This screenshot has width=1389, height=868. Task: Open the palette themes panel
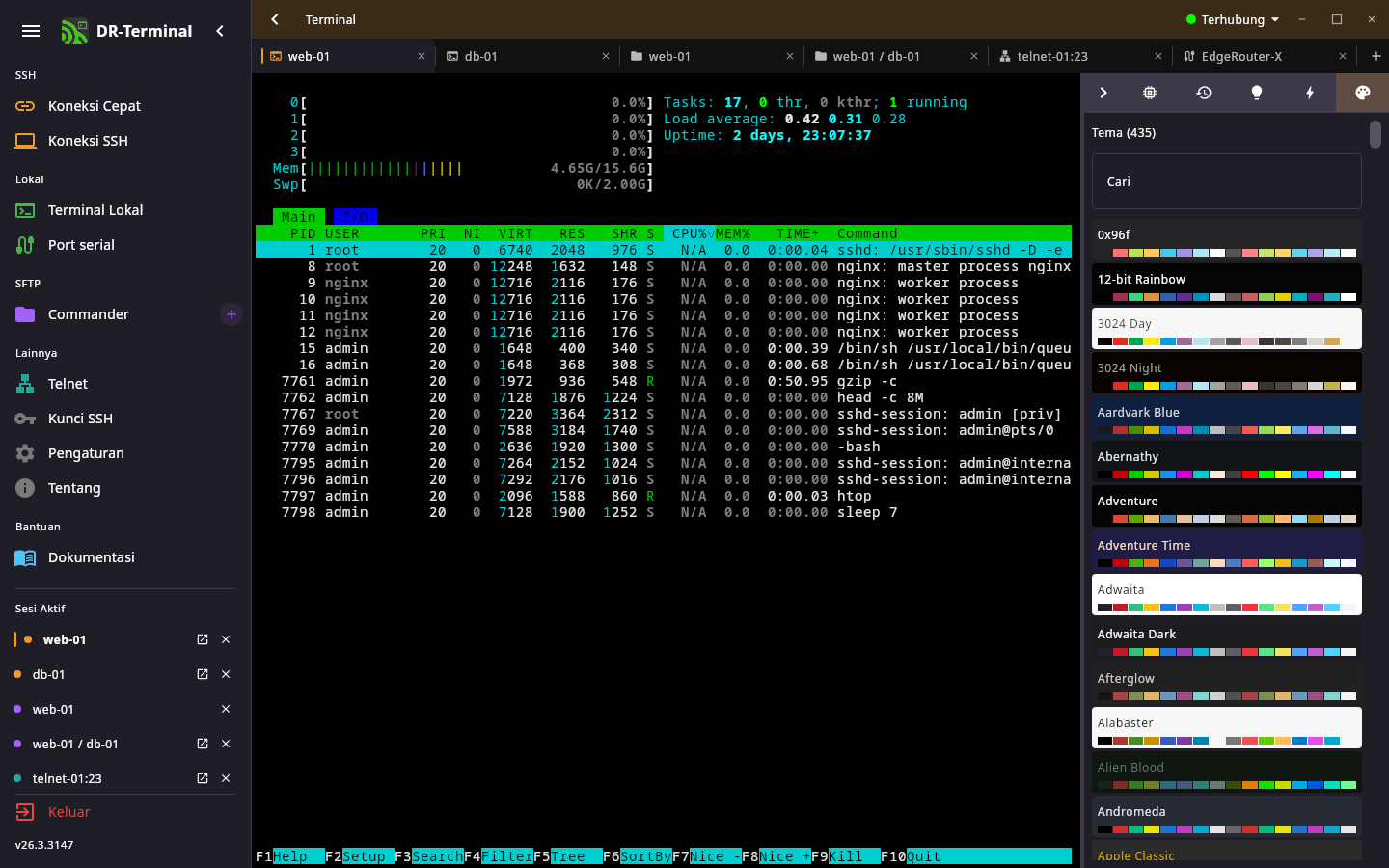coord(1362,93)
